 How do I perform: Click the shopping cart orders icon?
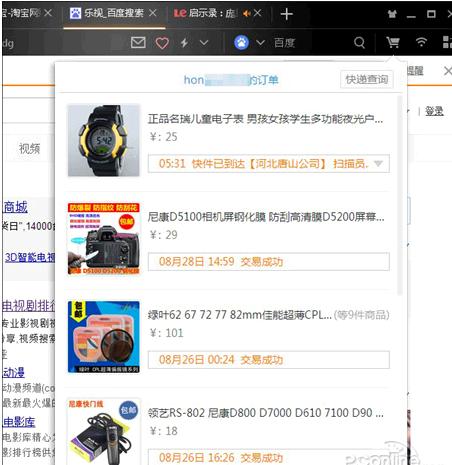click(393, 42)
